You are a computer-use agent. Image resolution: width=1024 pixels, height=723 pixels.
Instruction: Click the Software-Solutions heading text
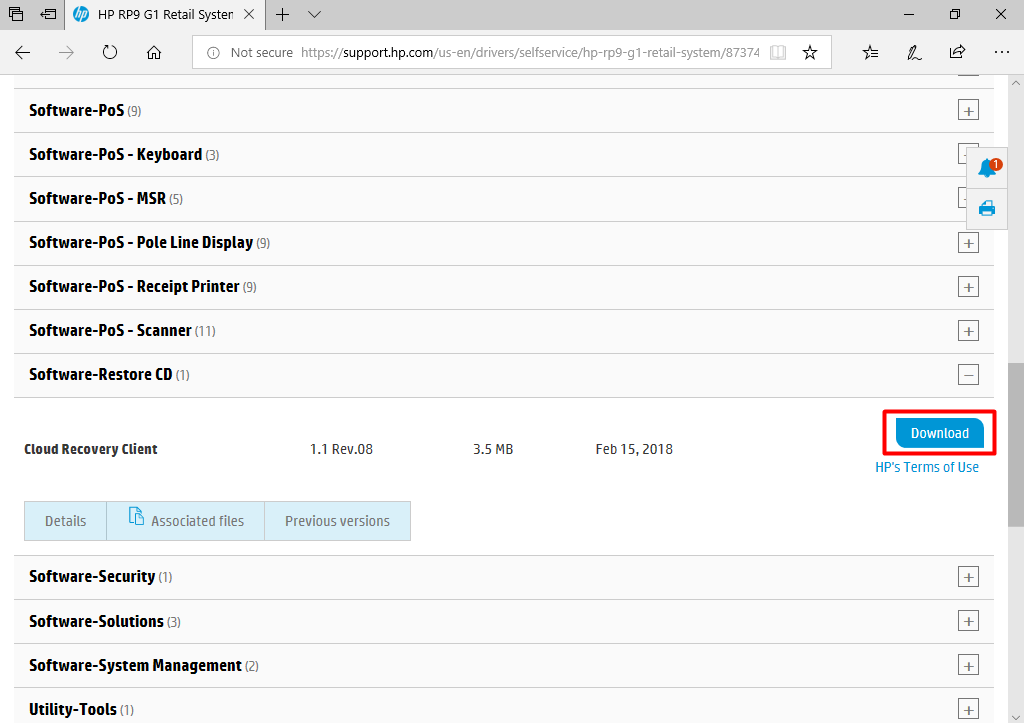pos(97,621)
